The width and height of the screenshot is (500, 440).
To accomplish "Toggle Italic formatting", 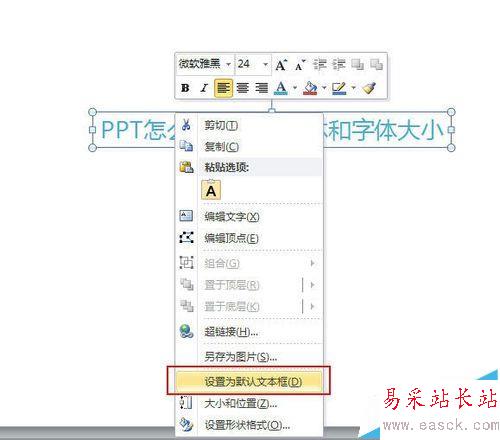I will [204, 88].
